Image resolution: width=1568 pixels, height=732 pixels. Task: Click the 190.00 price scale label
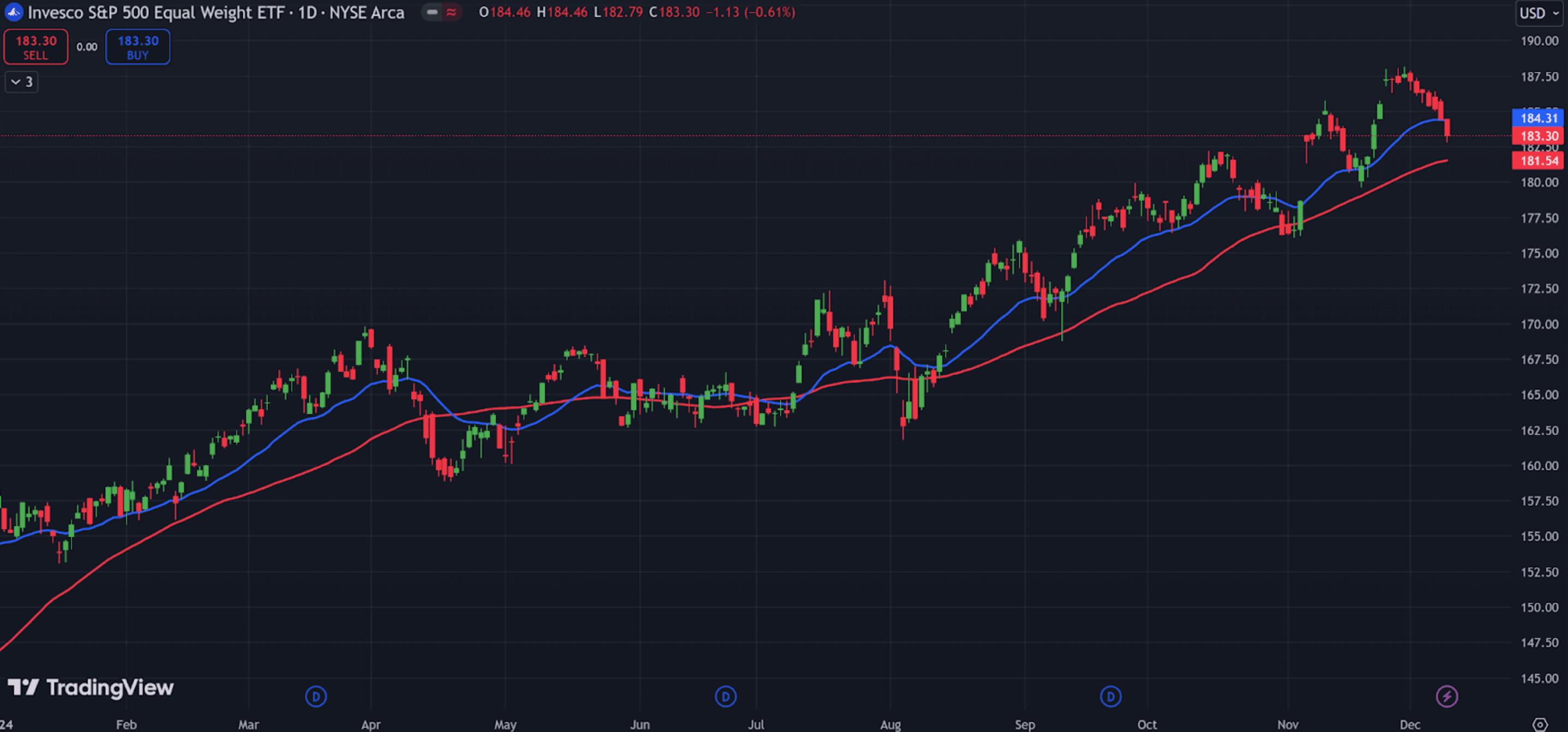coord(1539,41)
